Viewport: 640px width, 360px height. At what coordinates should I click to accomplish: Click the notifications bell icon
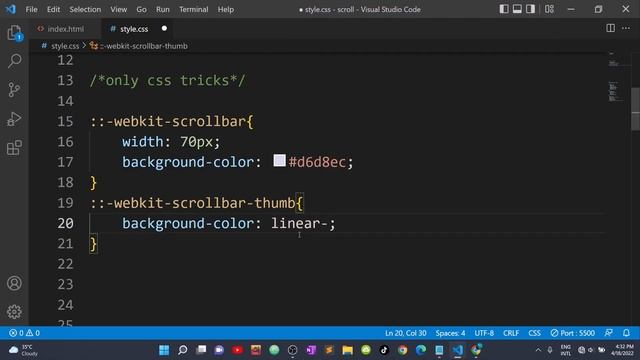point(627,333)
